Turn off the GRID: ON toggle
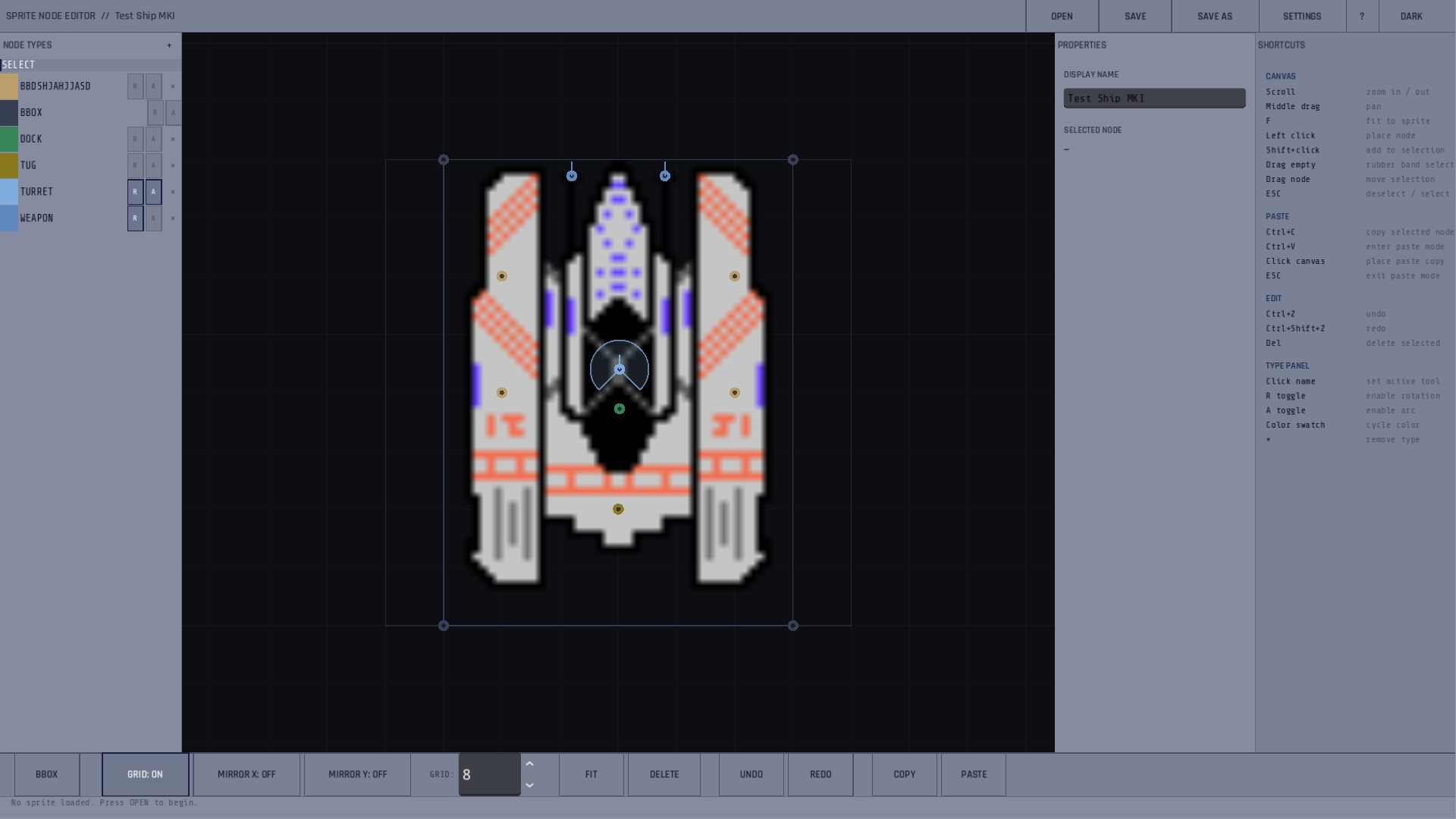The image size is (1456, 819). (145, 774)
